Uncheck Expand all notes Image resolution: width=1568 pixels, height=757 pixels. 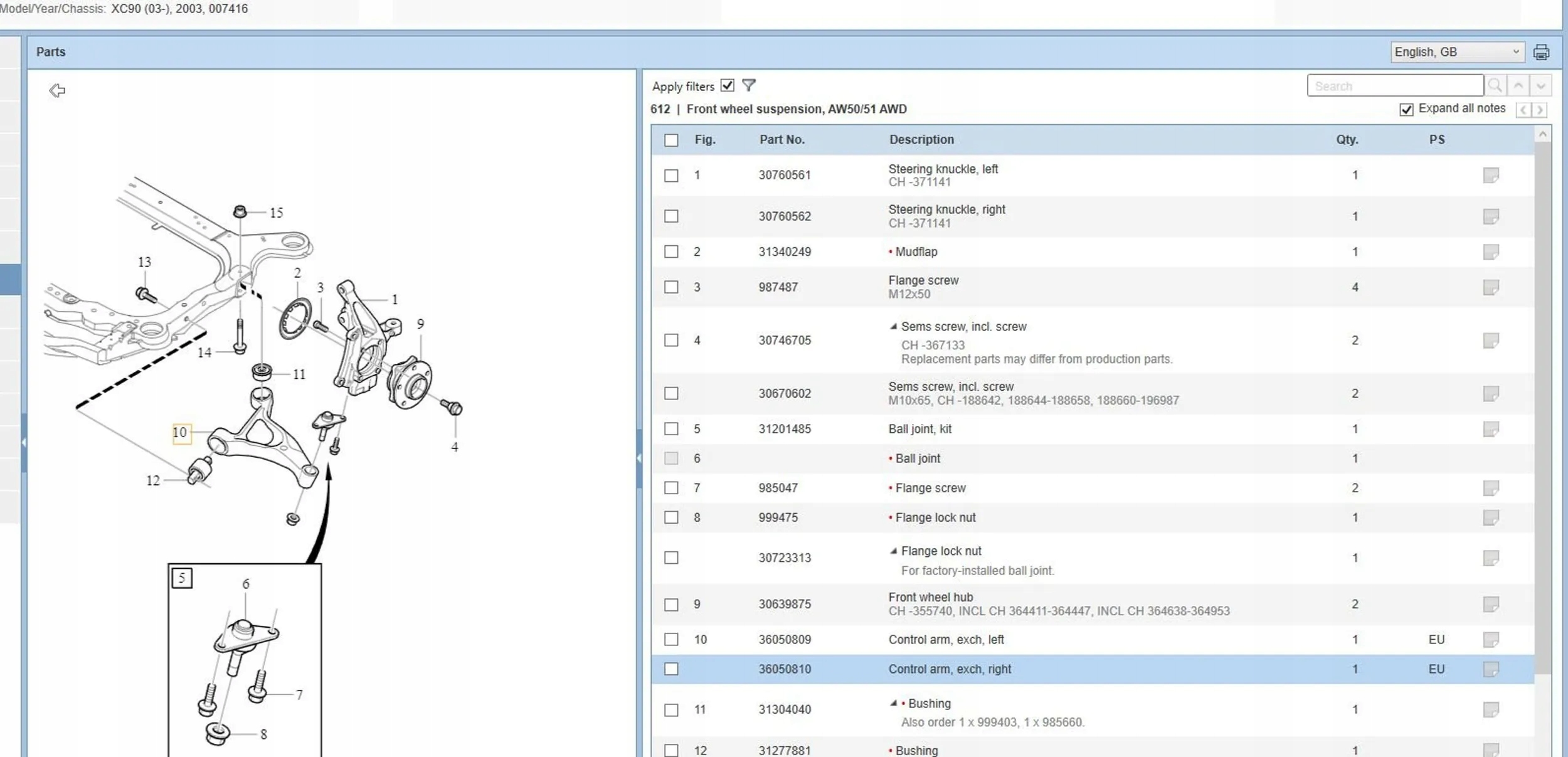[1406, 110]
